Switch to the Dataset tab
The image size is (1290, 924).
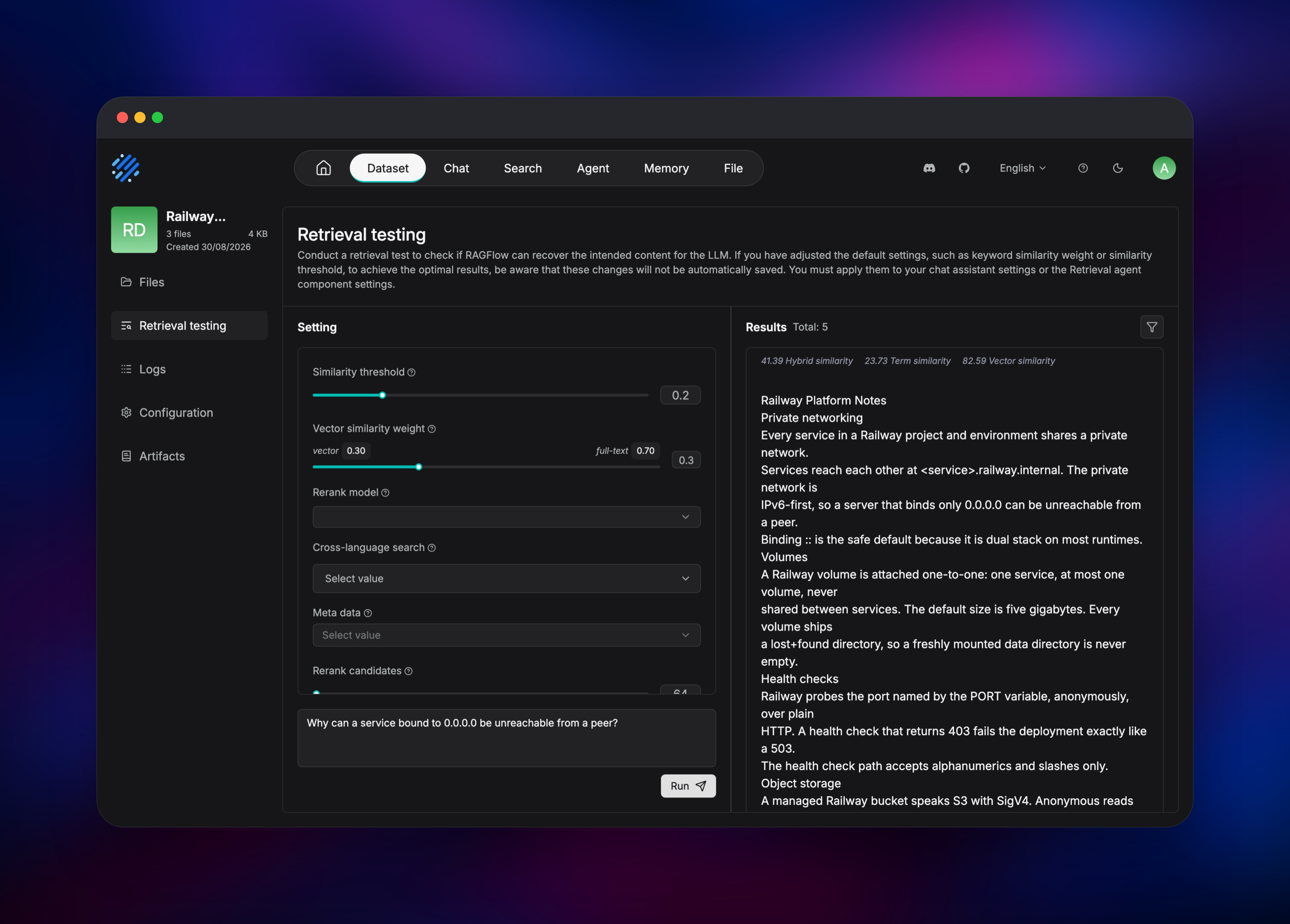[388, 168]
